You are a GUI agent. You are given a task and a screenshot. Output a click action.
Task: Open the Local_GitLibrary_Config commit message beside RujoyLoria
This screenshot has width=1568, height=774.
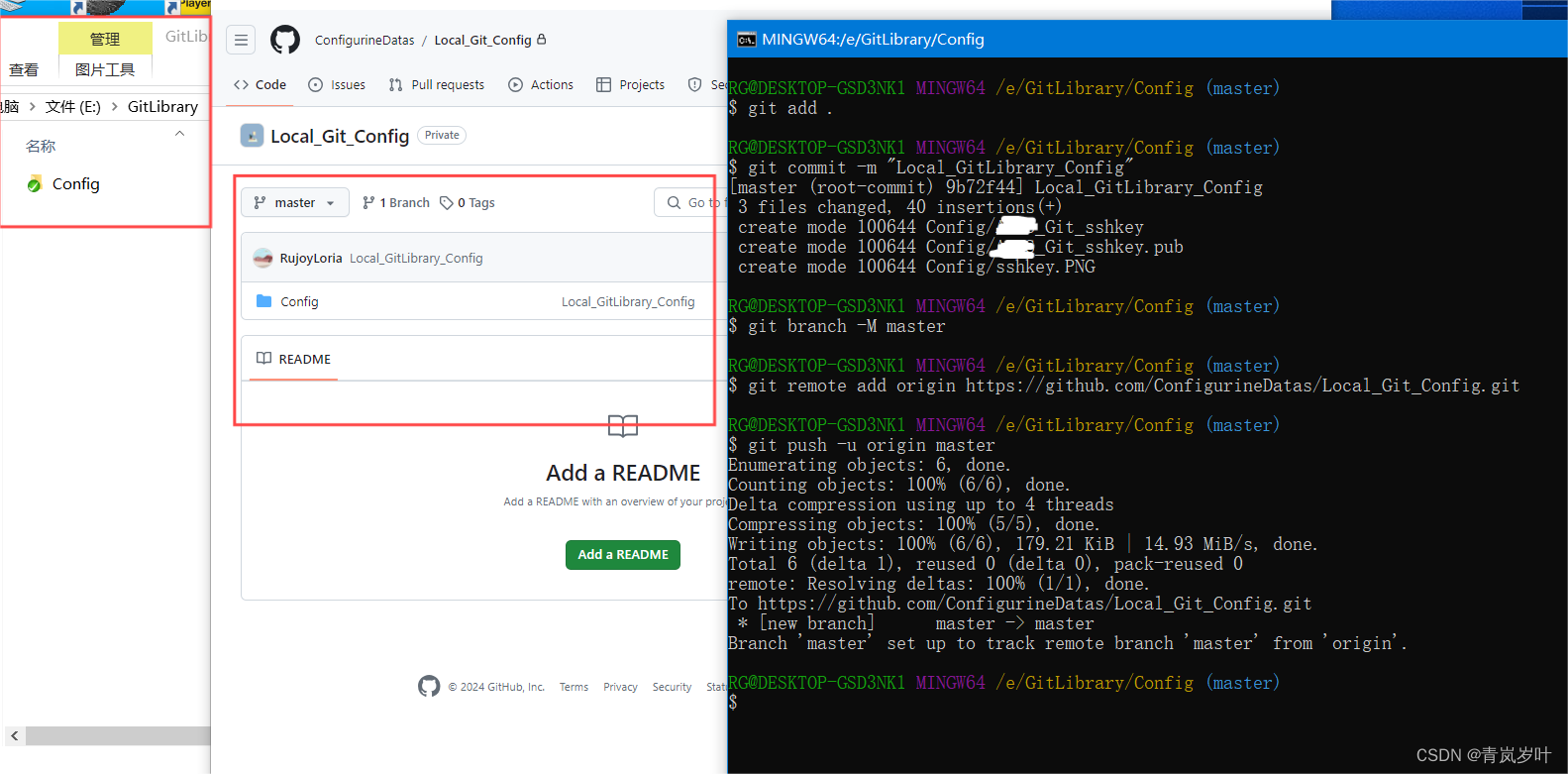[x=416, y=259]
